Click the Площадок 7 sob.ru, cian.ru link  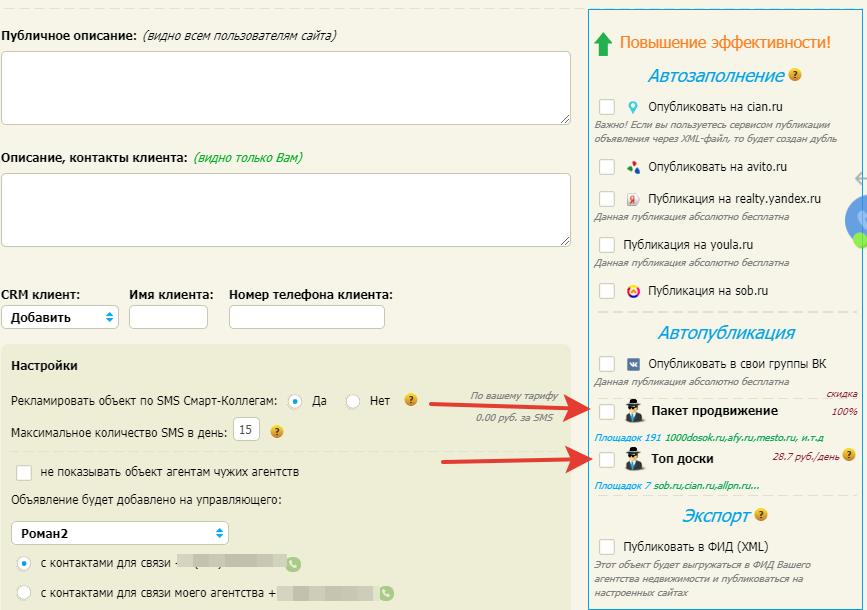pyautogui.click(x=677, y=485)
